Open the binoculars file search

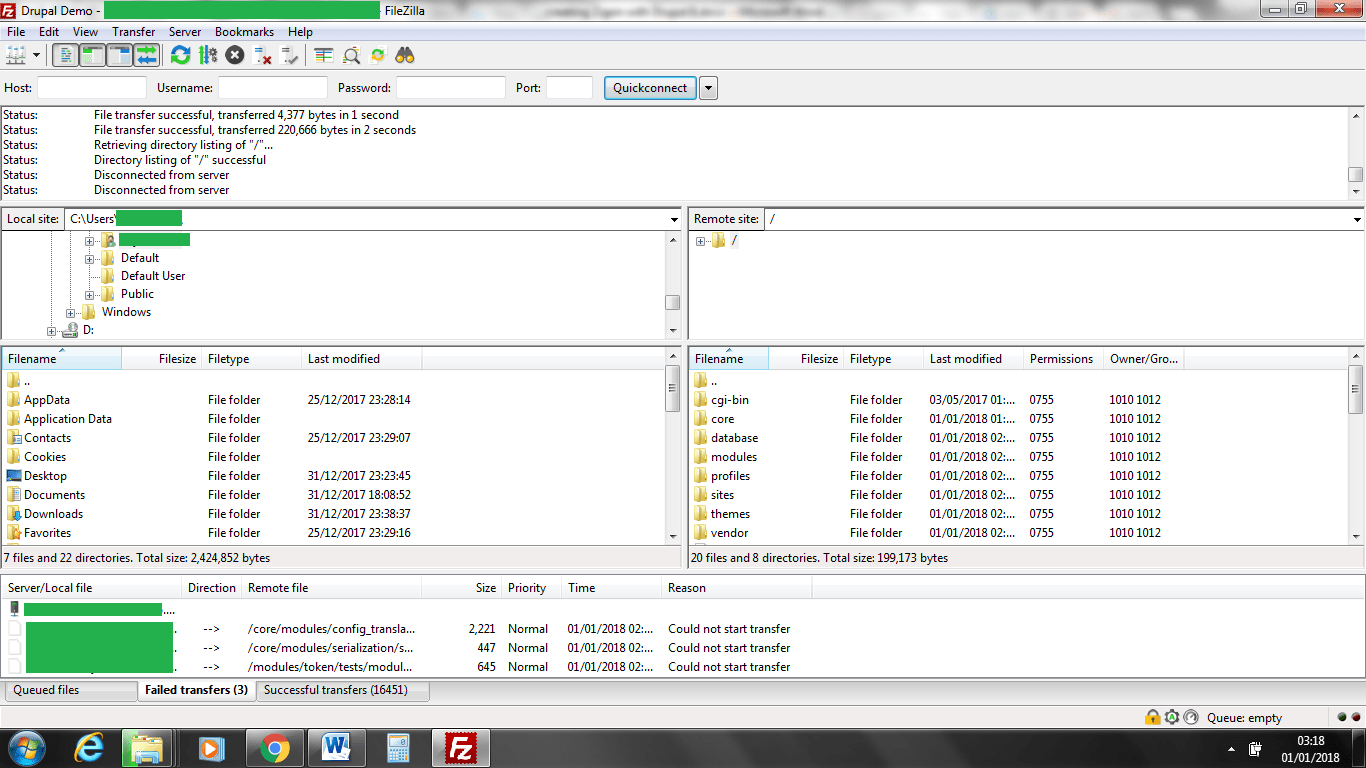(405, 55)
